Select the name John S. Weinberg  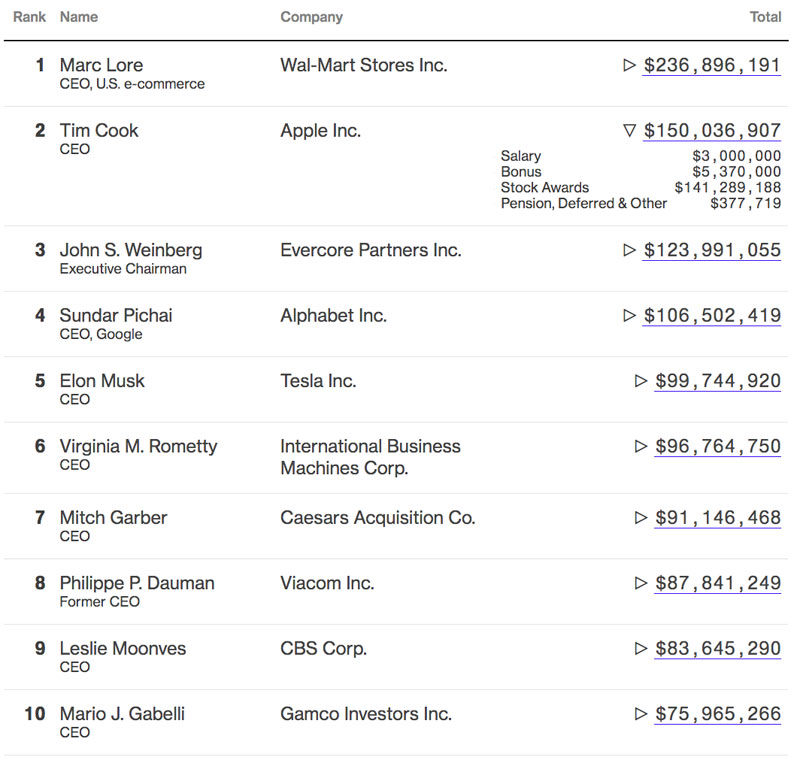[131, 250]
